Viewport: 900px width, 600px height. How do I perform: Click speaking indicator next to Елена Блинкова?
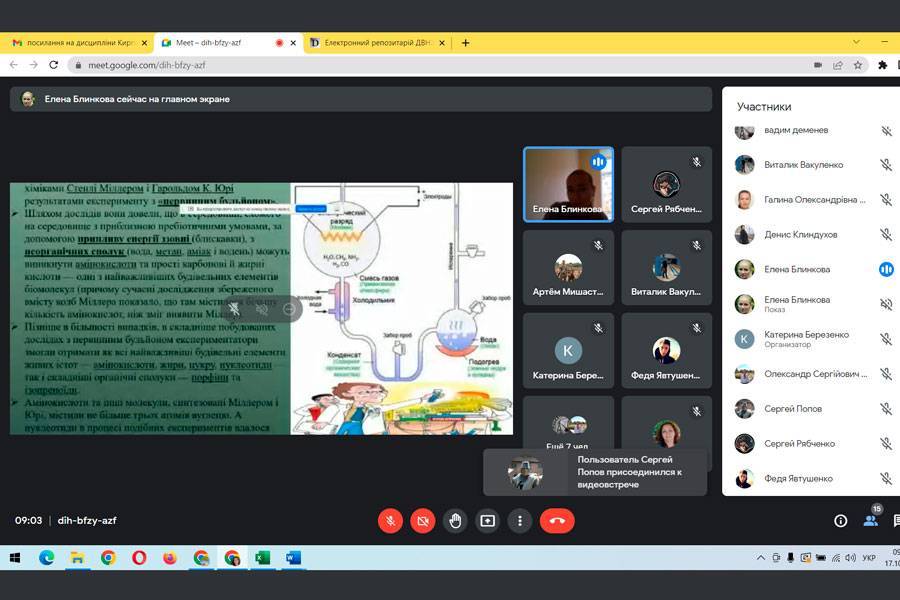886,269
